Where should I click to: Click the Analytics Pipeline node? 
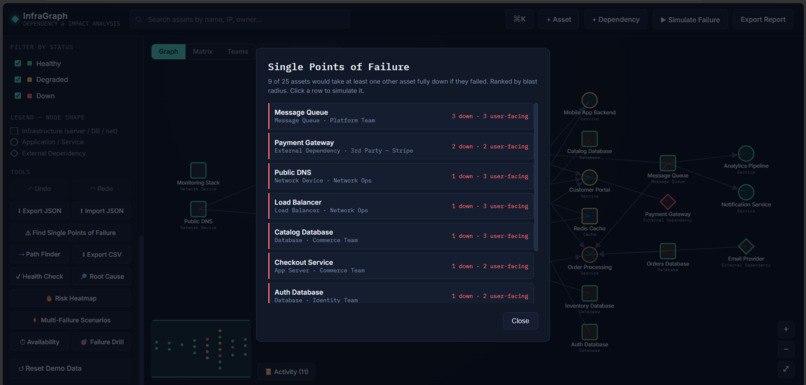click(746, 154)
